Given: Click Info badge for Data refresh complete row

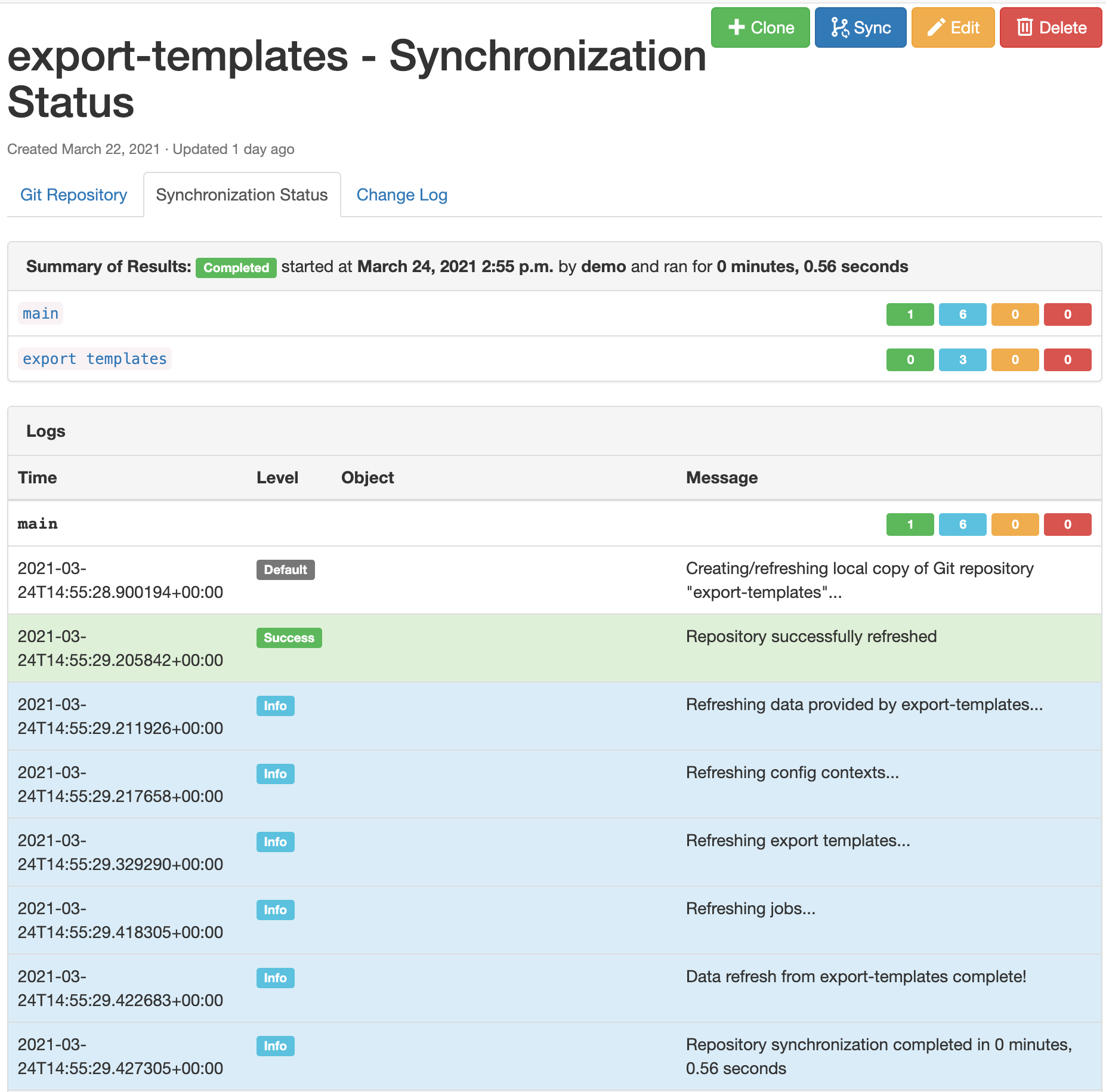Looking at the screenshot, I should (x=276, y=978).
